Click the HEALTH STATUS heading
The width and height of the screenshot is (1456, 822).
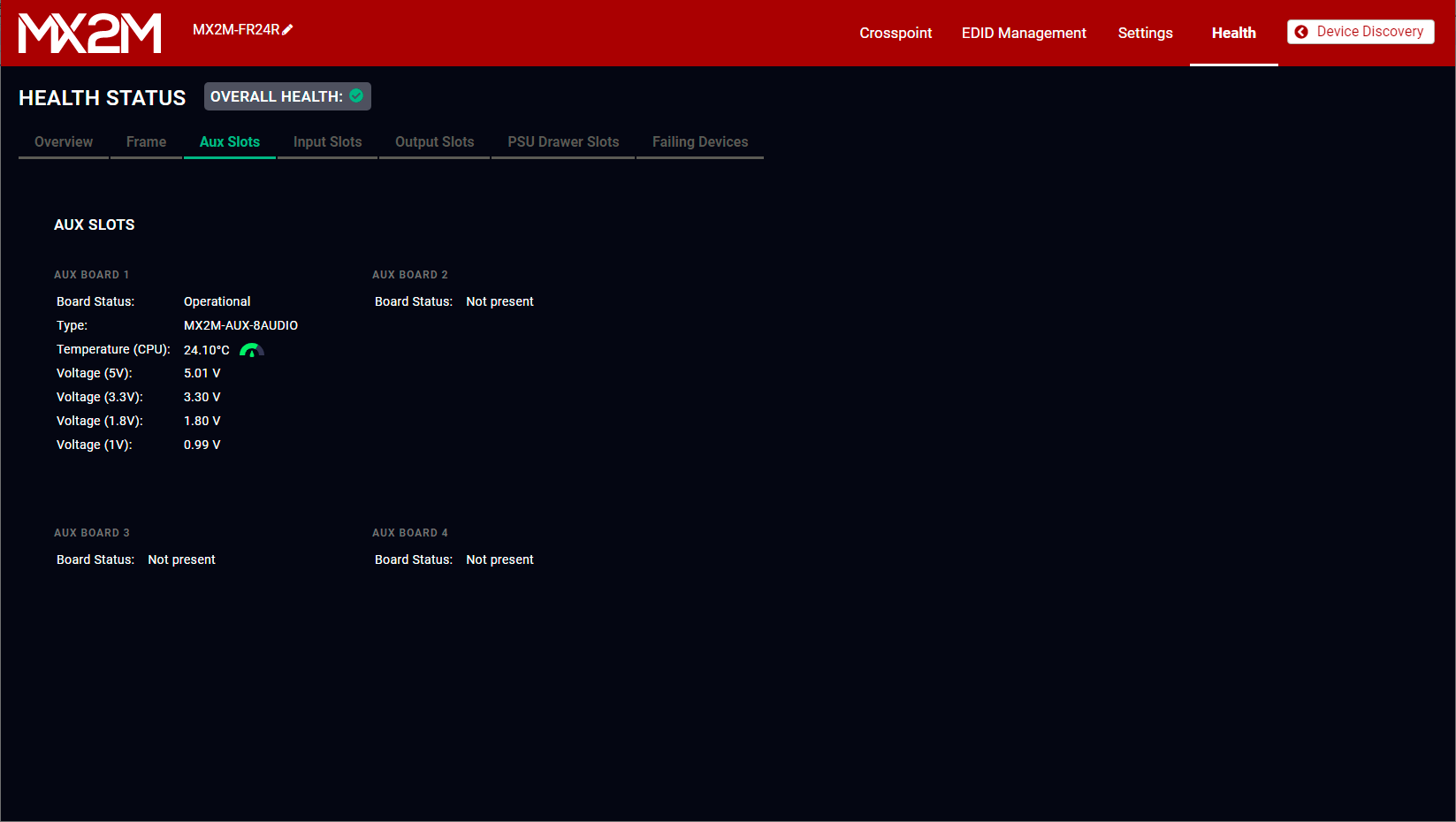coord(103,98)
